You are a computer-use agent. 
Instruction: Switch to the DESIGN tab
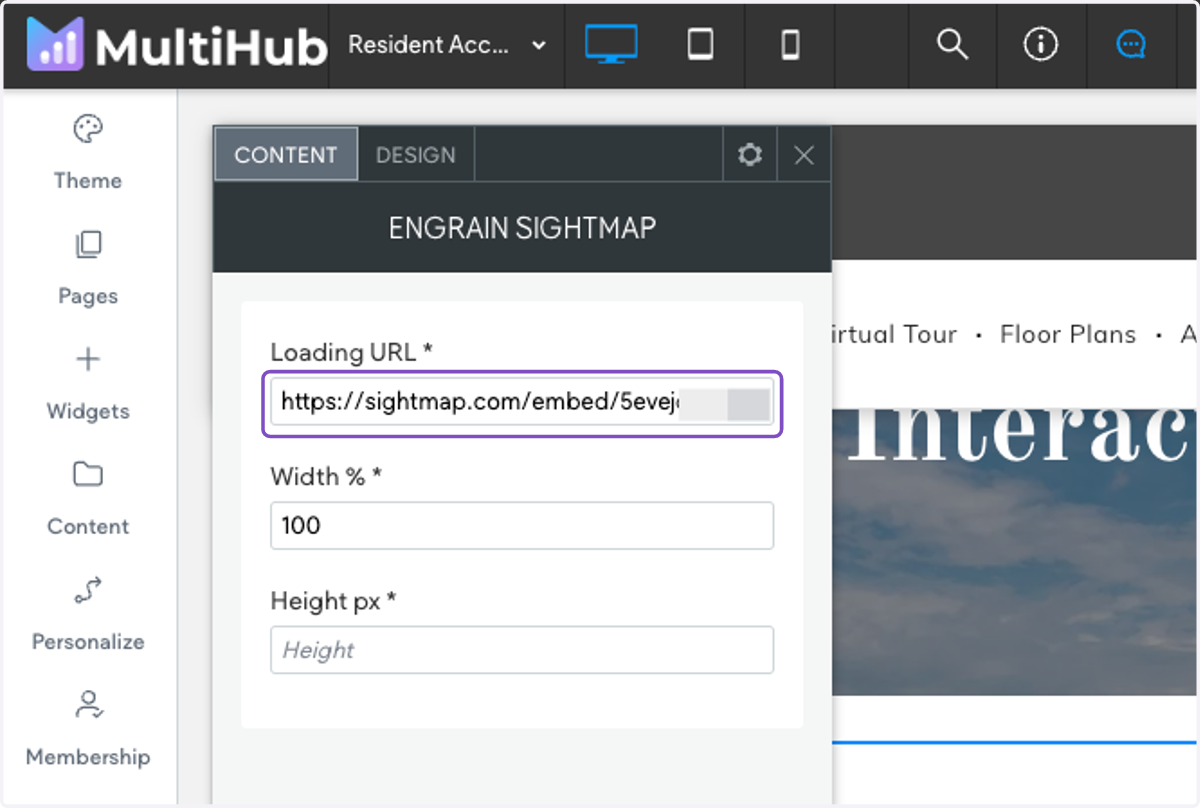(x=416, y=154)
